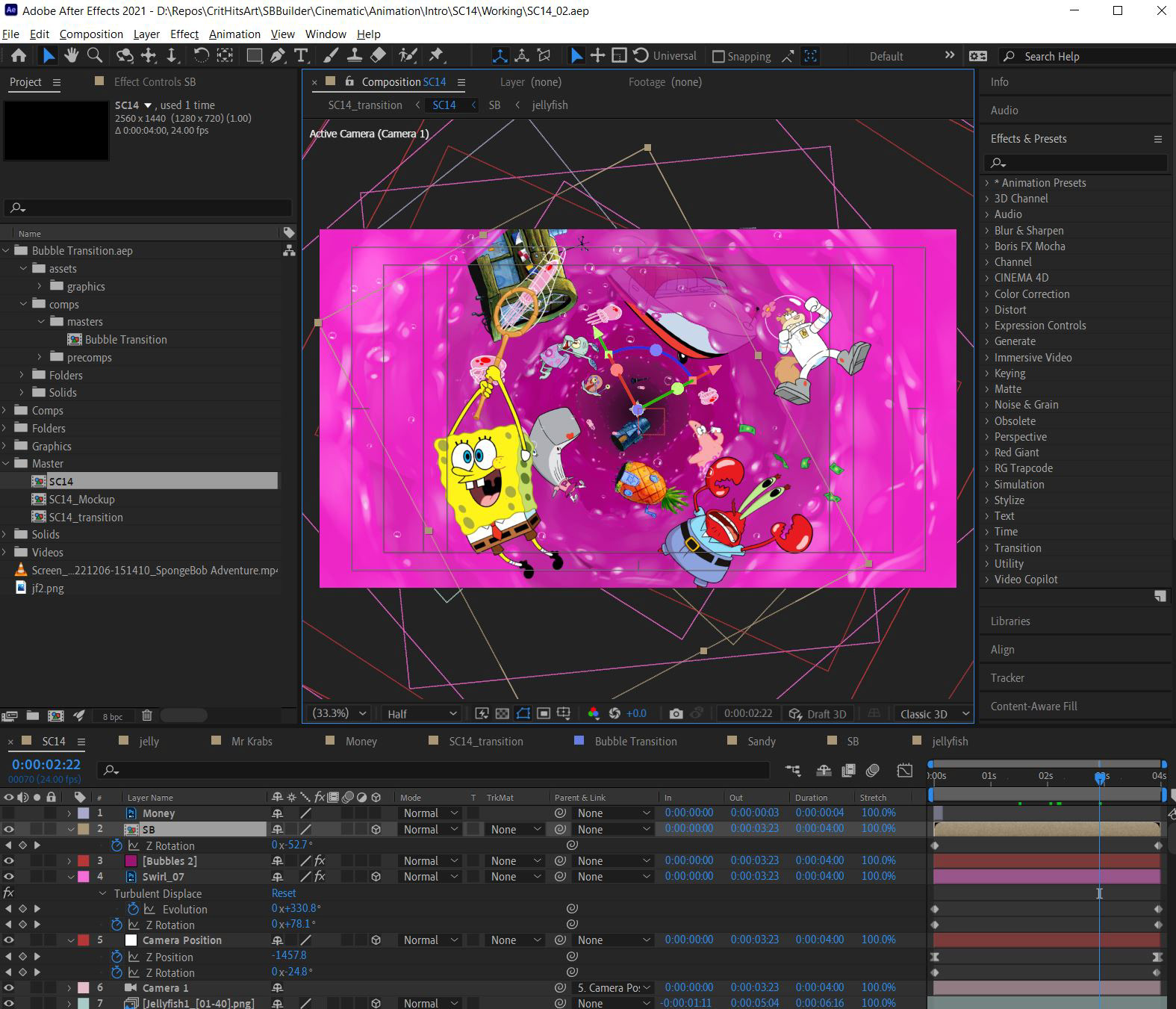Viewport: 1176px width, 1009px height.
Task: Select the Puppet Pin tool
Action: click(437, 56)
